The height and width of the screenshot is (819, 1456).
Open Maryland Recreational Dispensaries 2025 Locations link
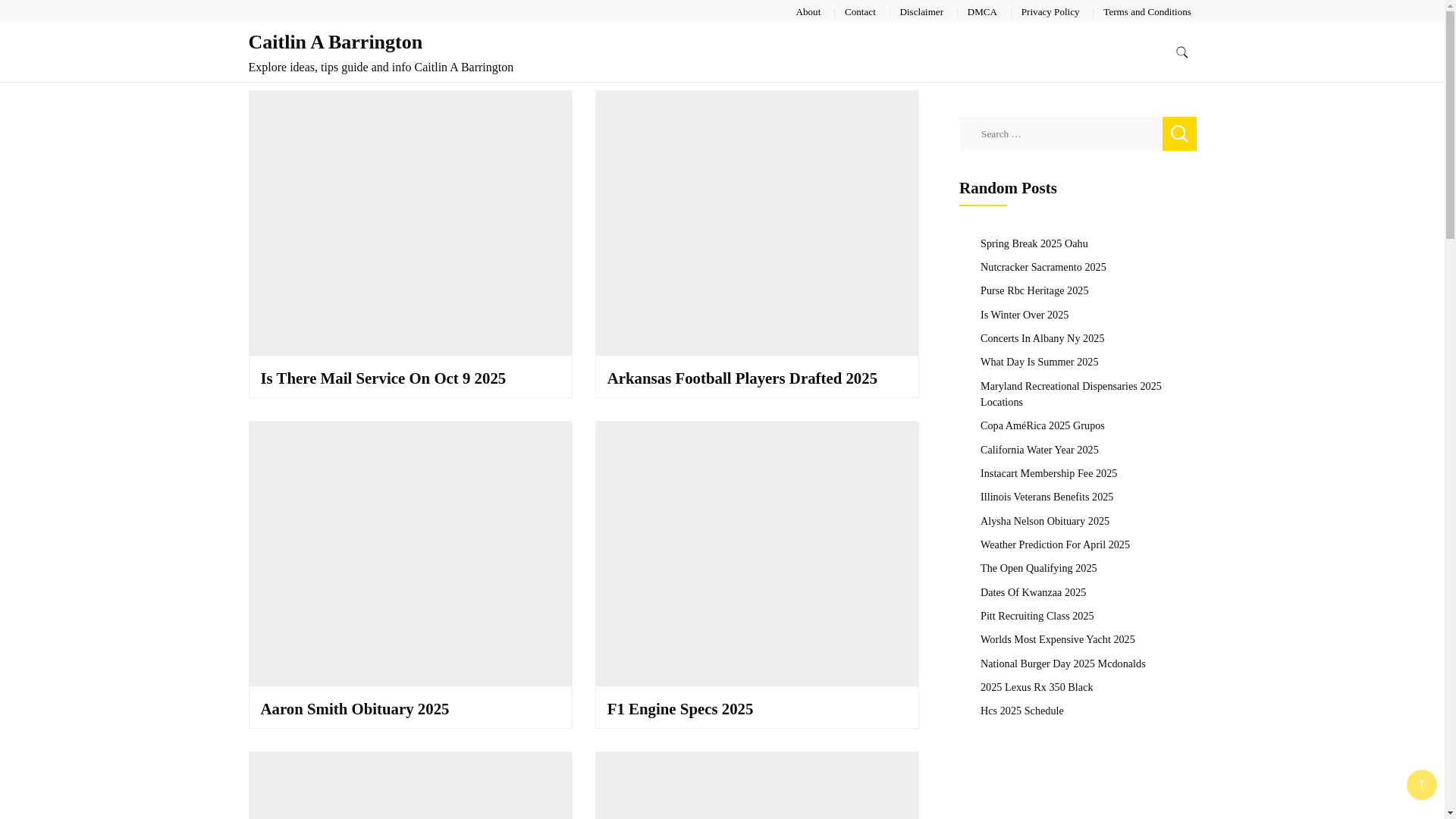click(x=1071, y=394)
